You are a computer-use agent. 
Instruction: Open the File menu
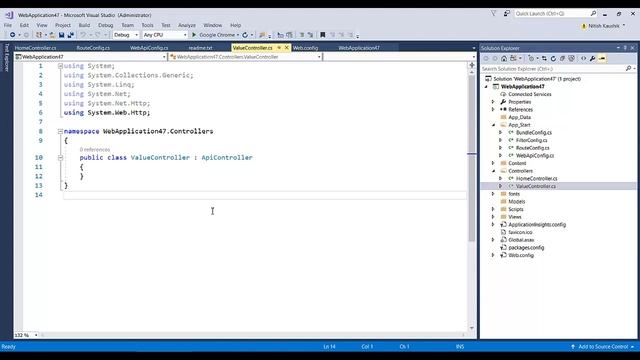(8, 25)
